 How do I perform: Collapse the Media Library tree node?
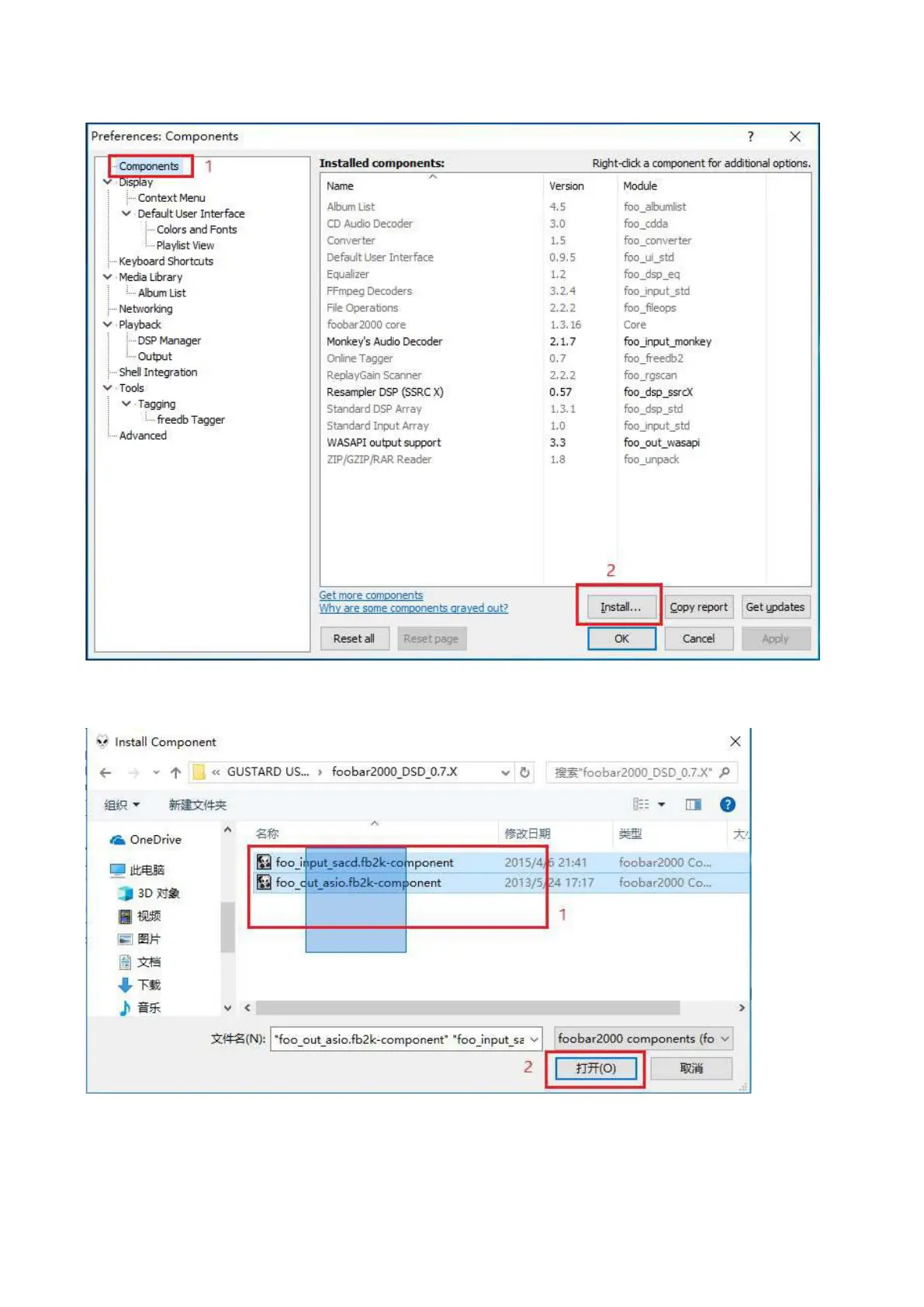pyautogui.click(x=107, y=277)
